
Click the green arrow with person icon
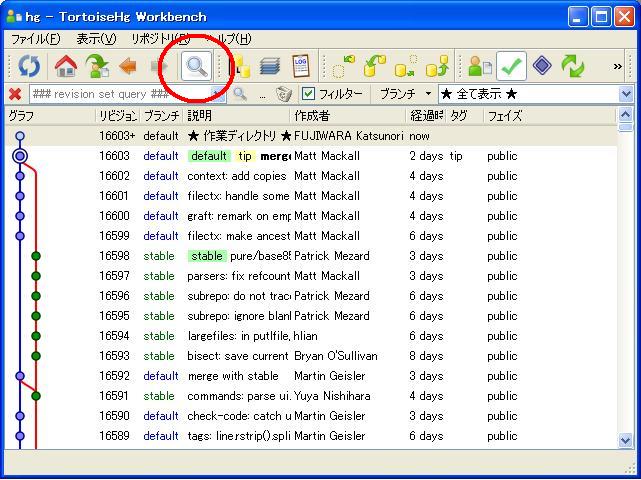(x=97, y=66)
